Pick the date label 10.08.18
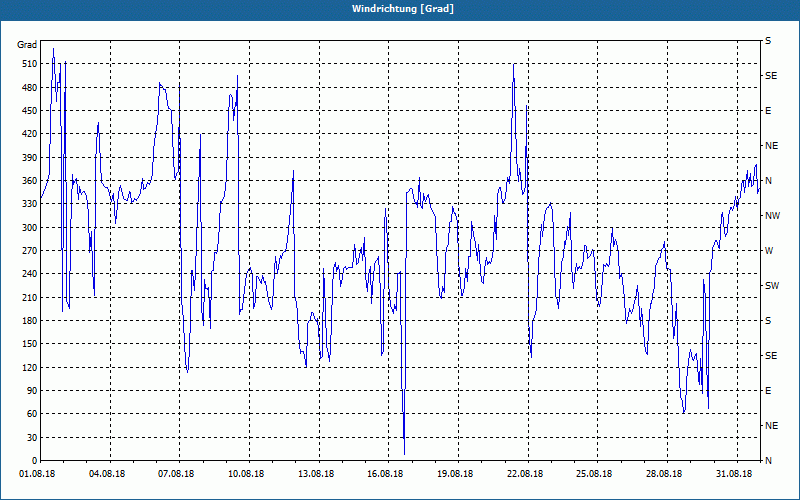Screen dimensions: 800x500 tap(246, 474)
